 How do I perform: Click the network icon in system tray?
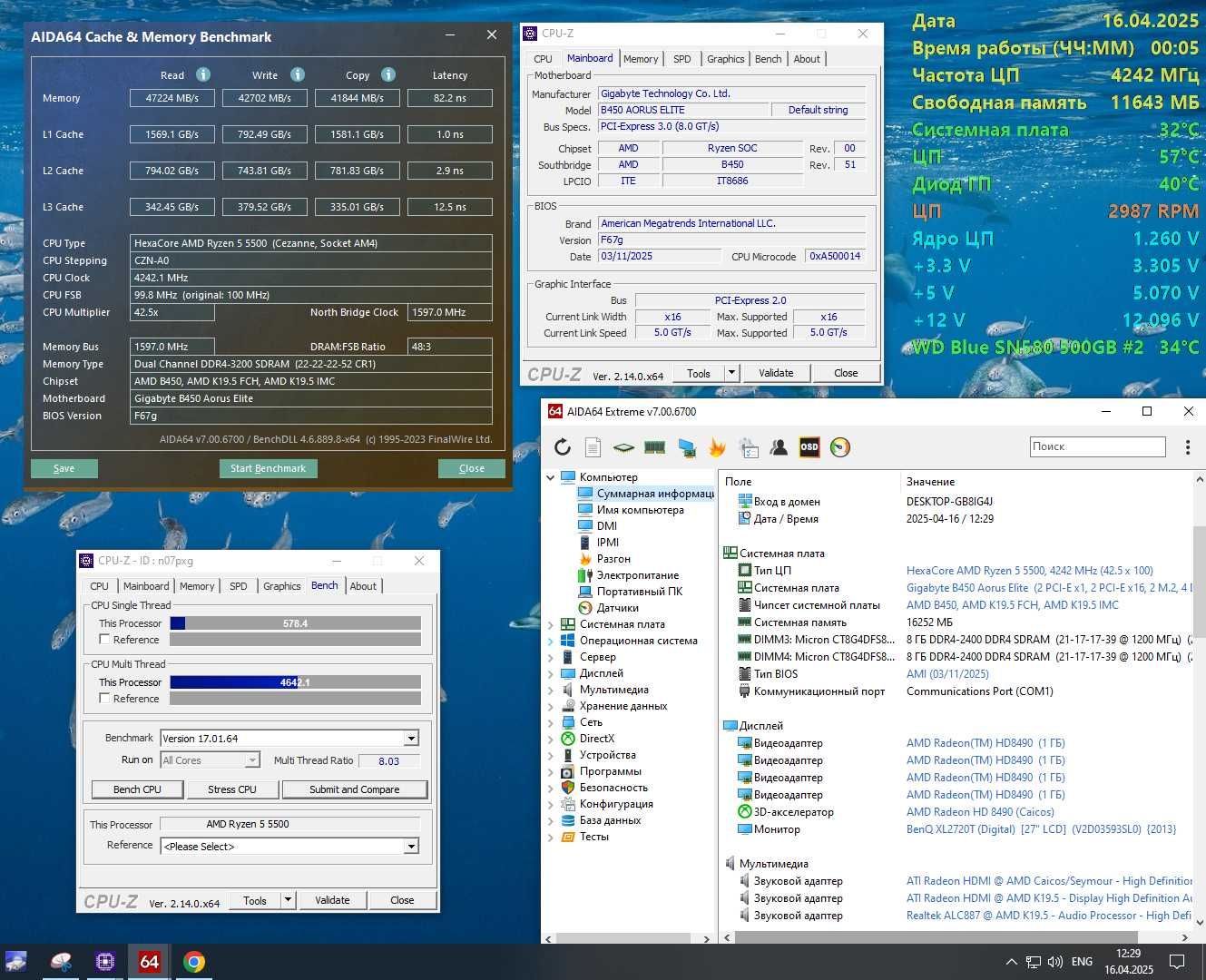click(1034, 962)
